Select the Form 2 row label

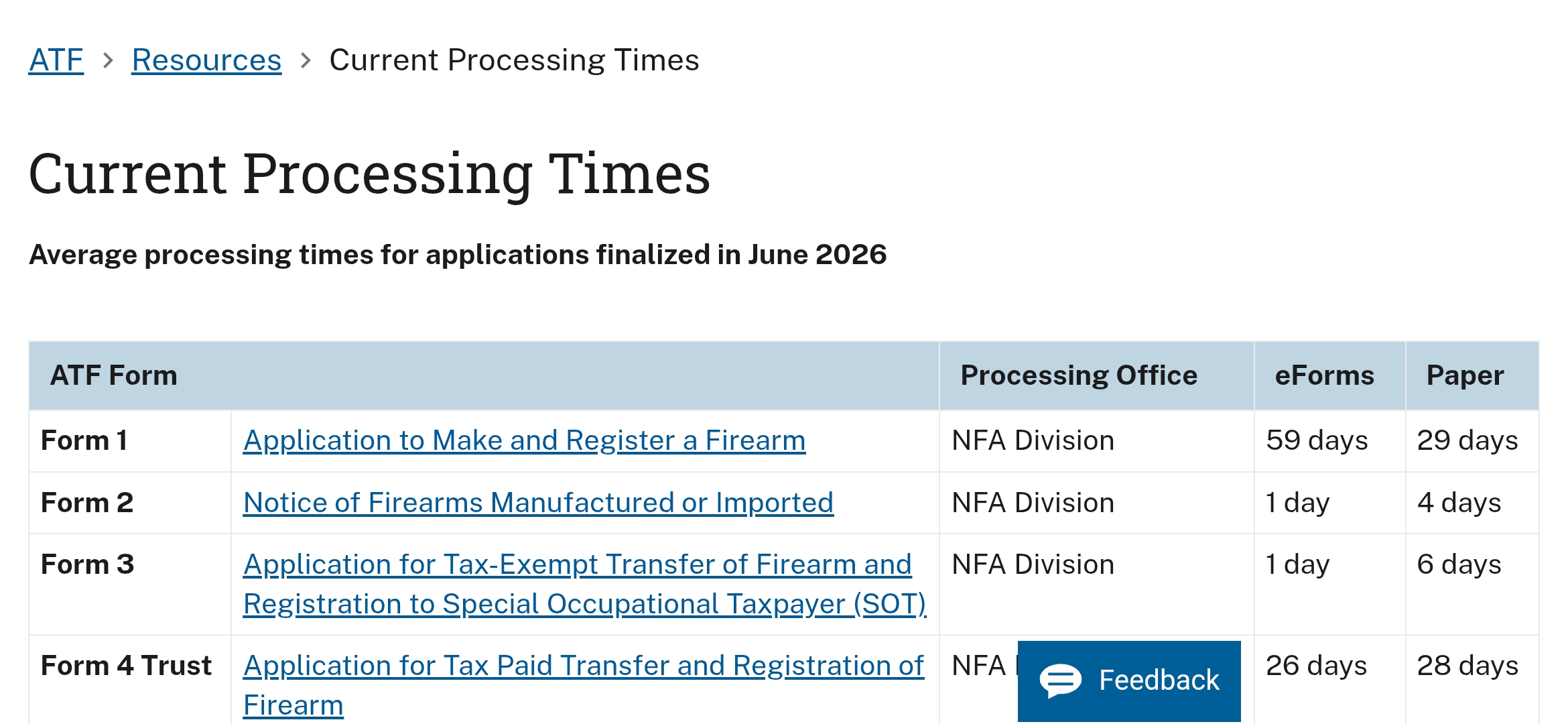(87, 503)
